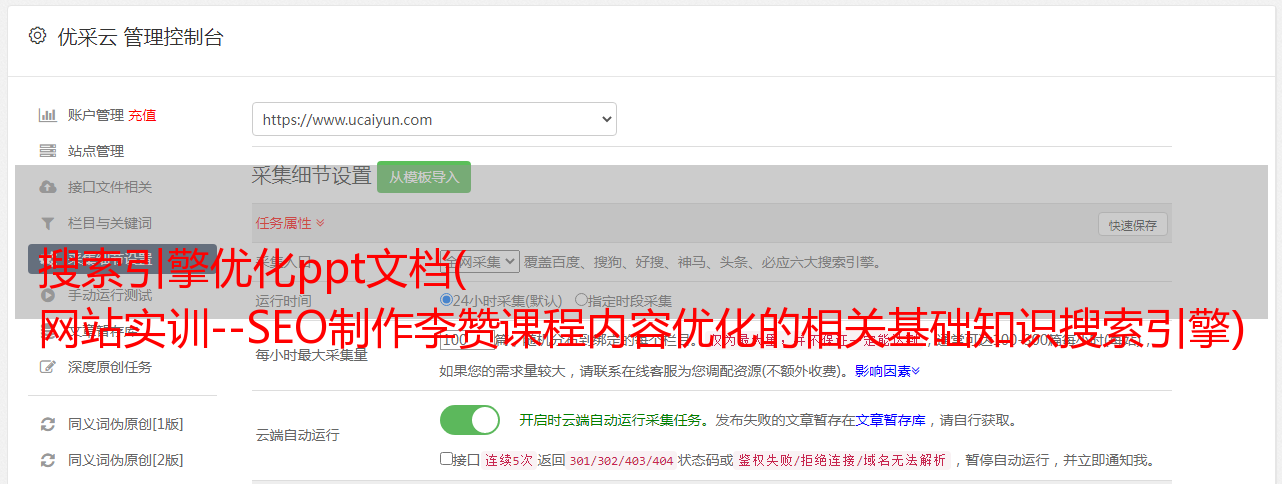Click the 每小时最大采集量 number field
1282x484 pixels.
(x=467, y=340)
